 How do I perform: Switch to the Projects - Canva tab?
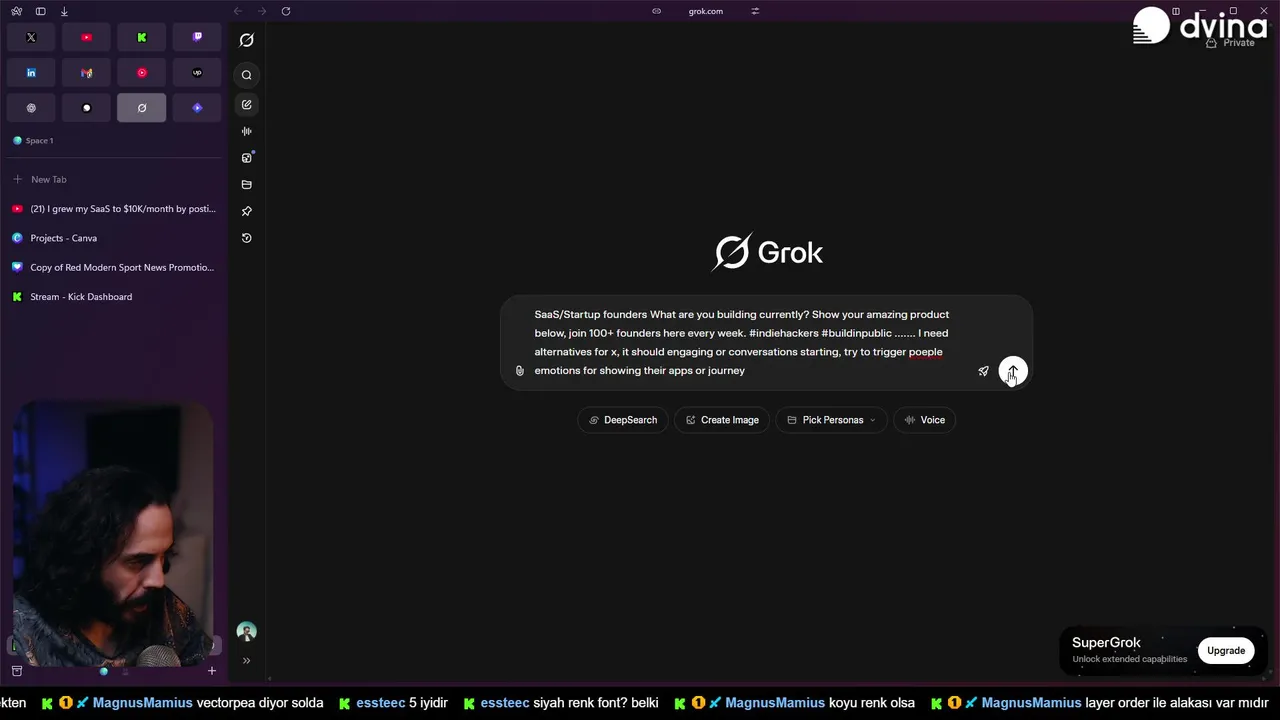click(114, 238)
